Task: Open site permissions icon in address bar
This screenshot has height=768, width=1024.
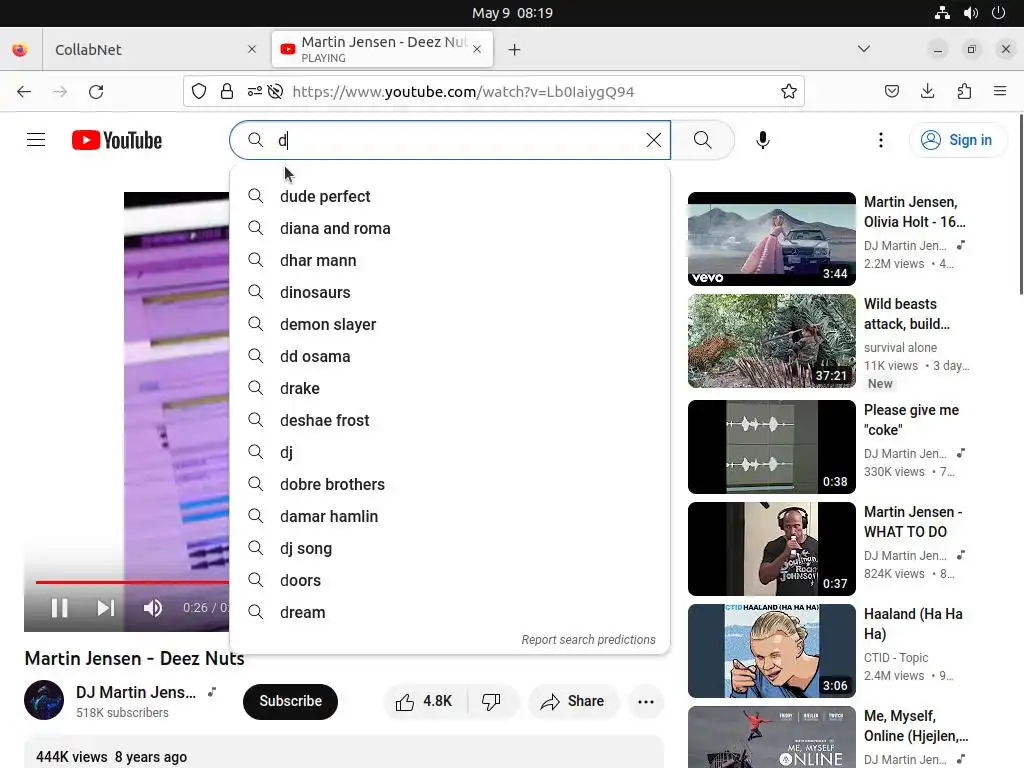Action: [x=255, y=91]
